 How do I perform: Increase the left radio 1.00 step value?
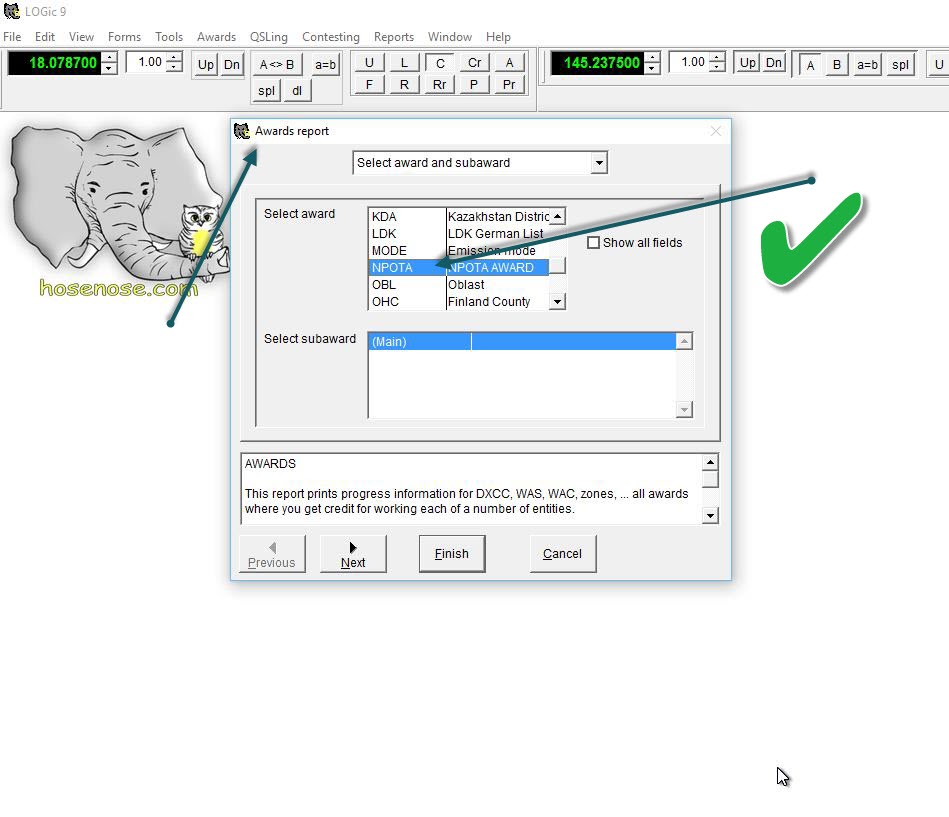tap(174, 57)
